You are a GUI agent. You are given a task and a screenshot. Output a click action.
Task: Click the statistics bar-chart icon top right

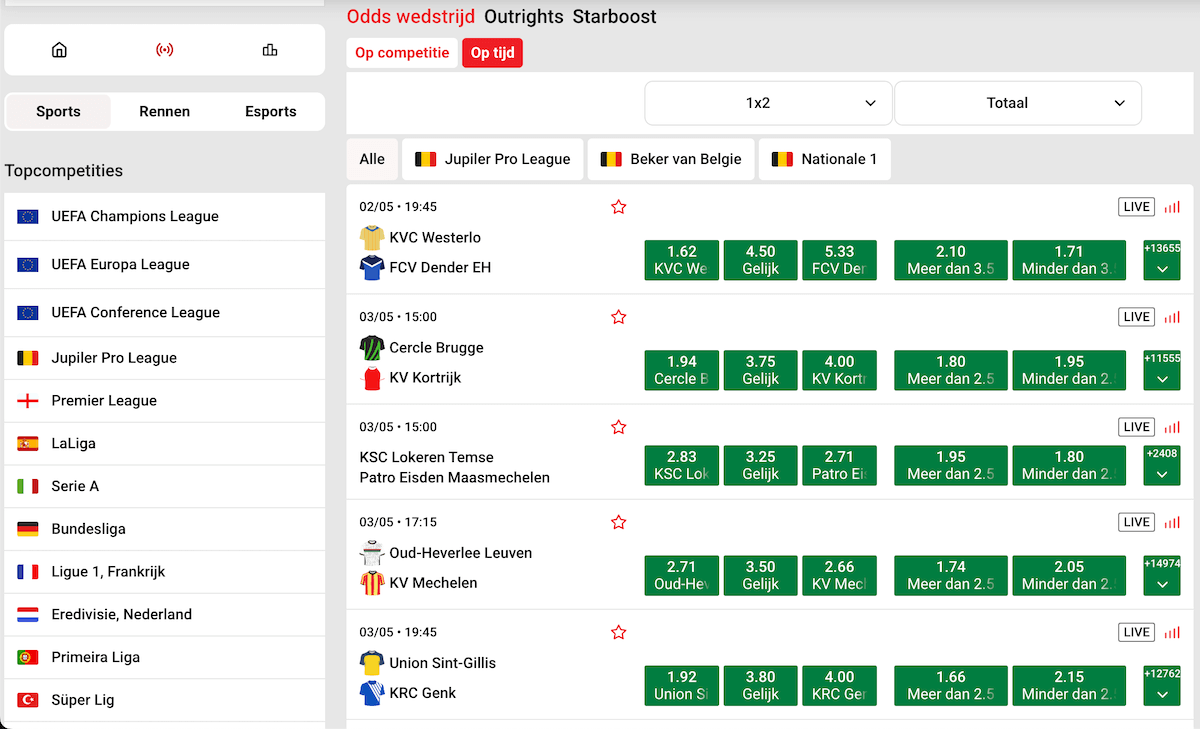pos(270,48)
